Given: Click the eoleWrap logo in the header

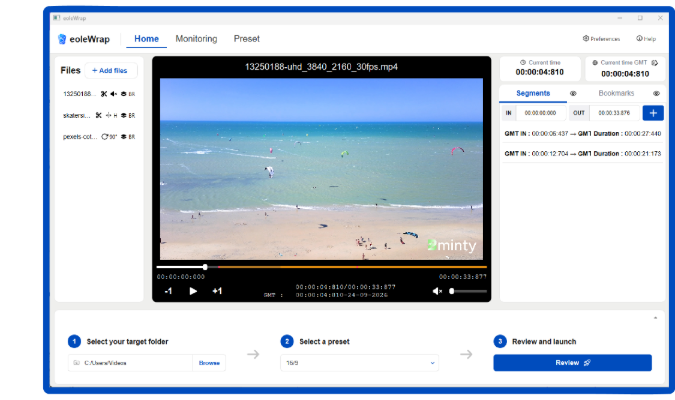Looking at the screenshot, I should [x=84, y=39].
